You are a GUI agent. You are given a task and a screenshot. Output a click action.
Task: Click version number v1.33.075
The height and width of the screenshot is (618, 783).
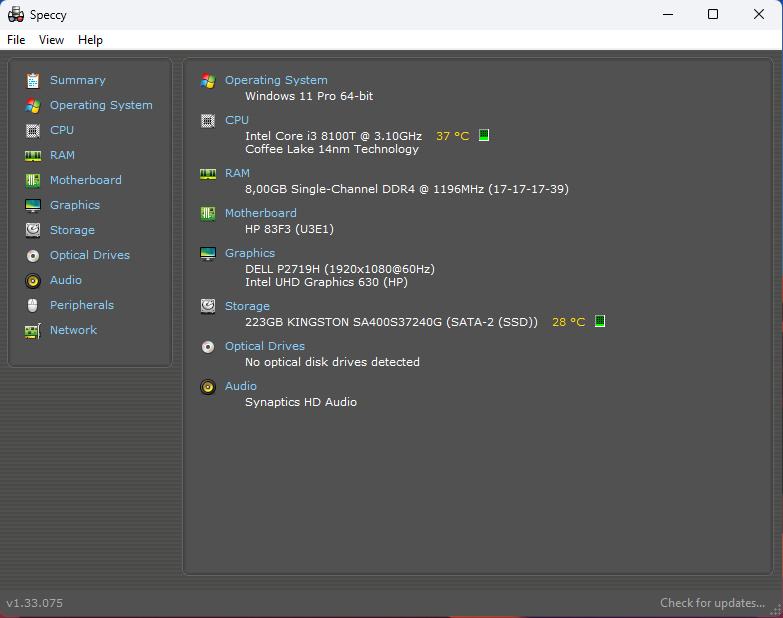[34, 603]
